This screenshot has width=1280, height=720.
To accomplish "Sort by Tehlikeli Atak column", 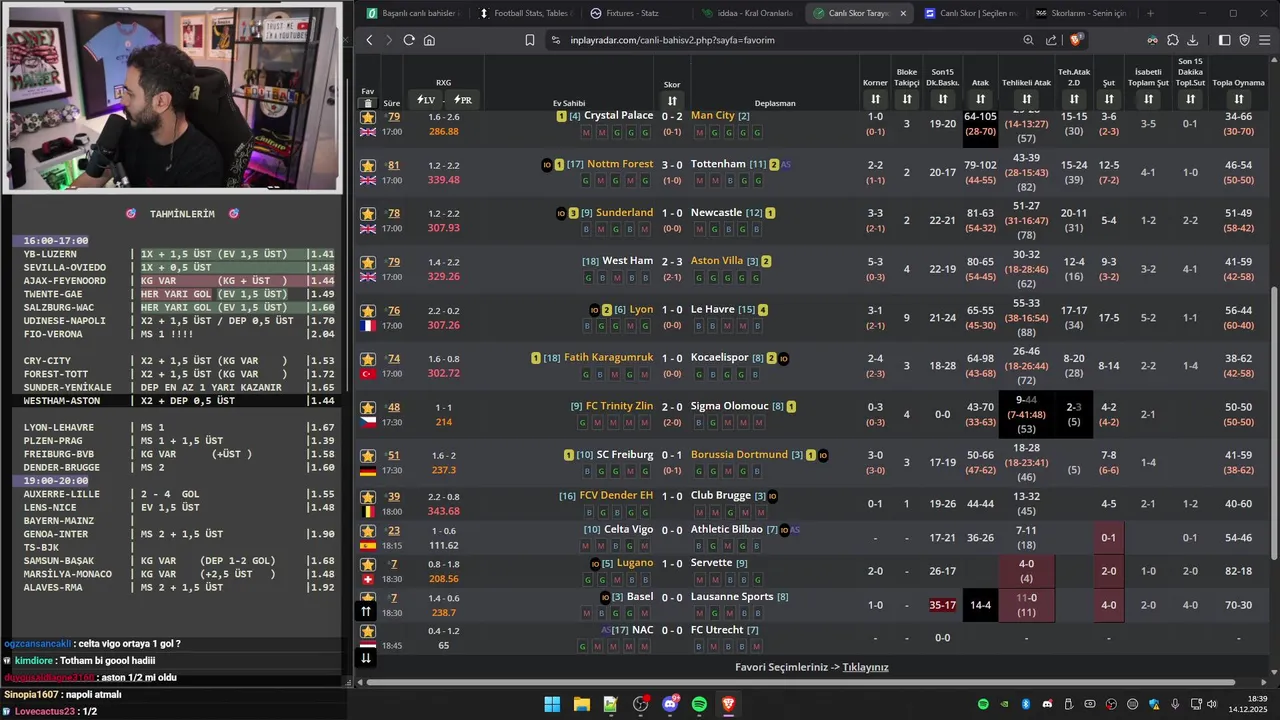I will coord(1026,99).
